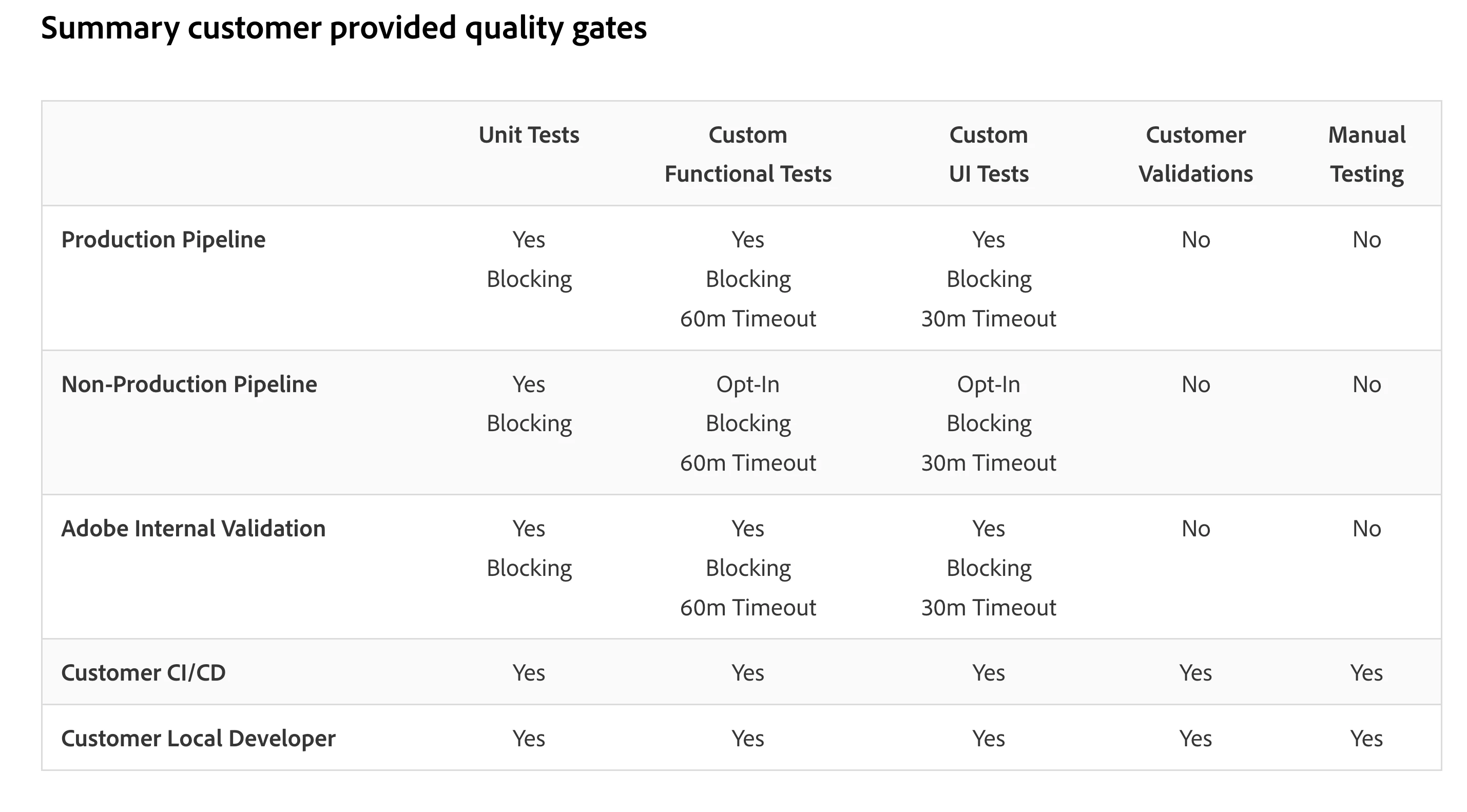Select the Production Pipeline row label
Screen dimensions: 1467x812
click(x=163, y=240)
